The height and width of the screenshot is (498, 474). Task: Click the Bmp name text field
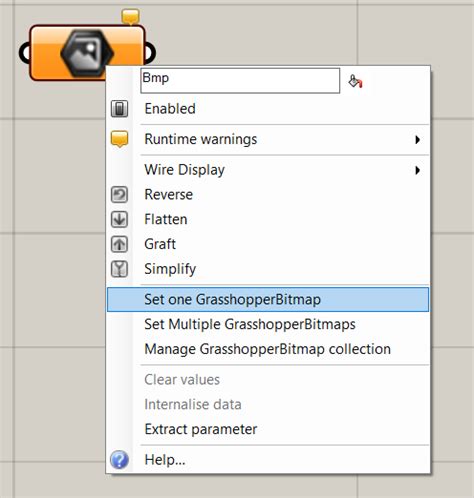(240, 81)
